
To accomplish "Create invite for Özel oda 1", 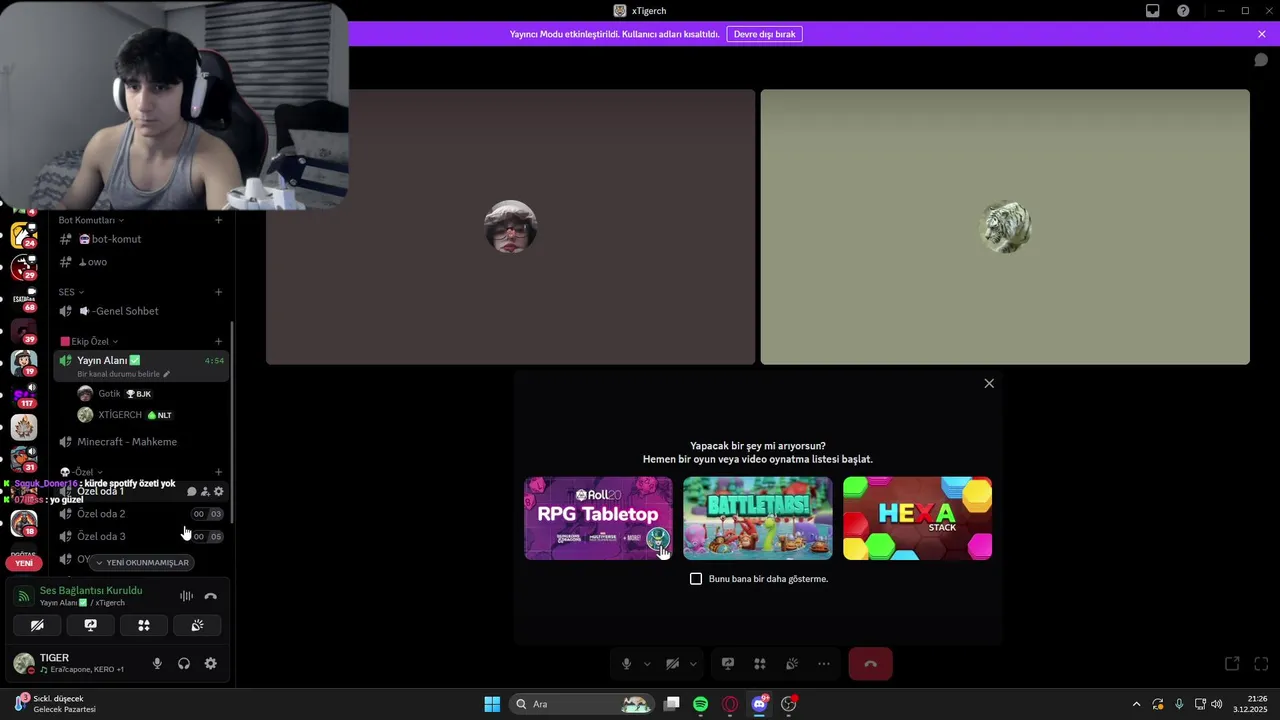I will coord(205,491).
